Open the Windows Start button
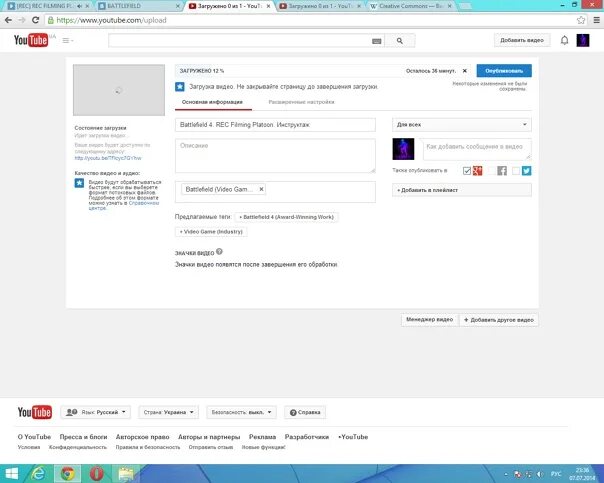This screenshot has width=604, height=483. 11,474
